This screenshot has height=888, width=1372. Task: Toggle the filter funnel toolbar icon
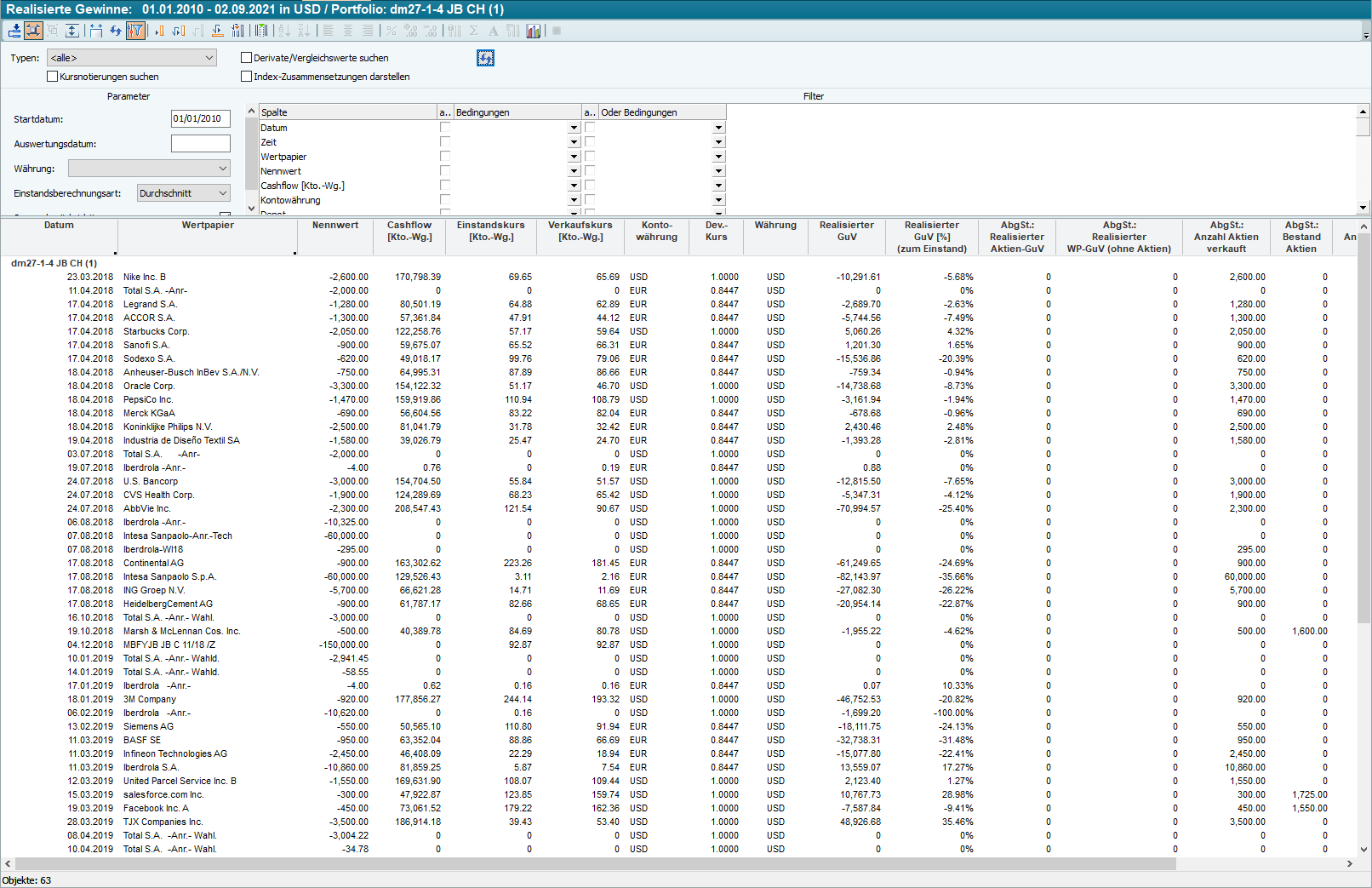pos(135,31)
